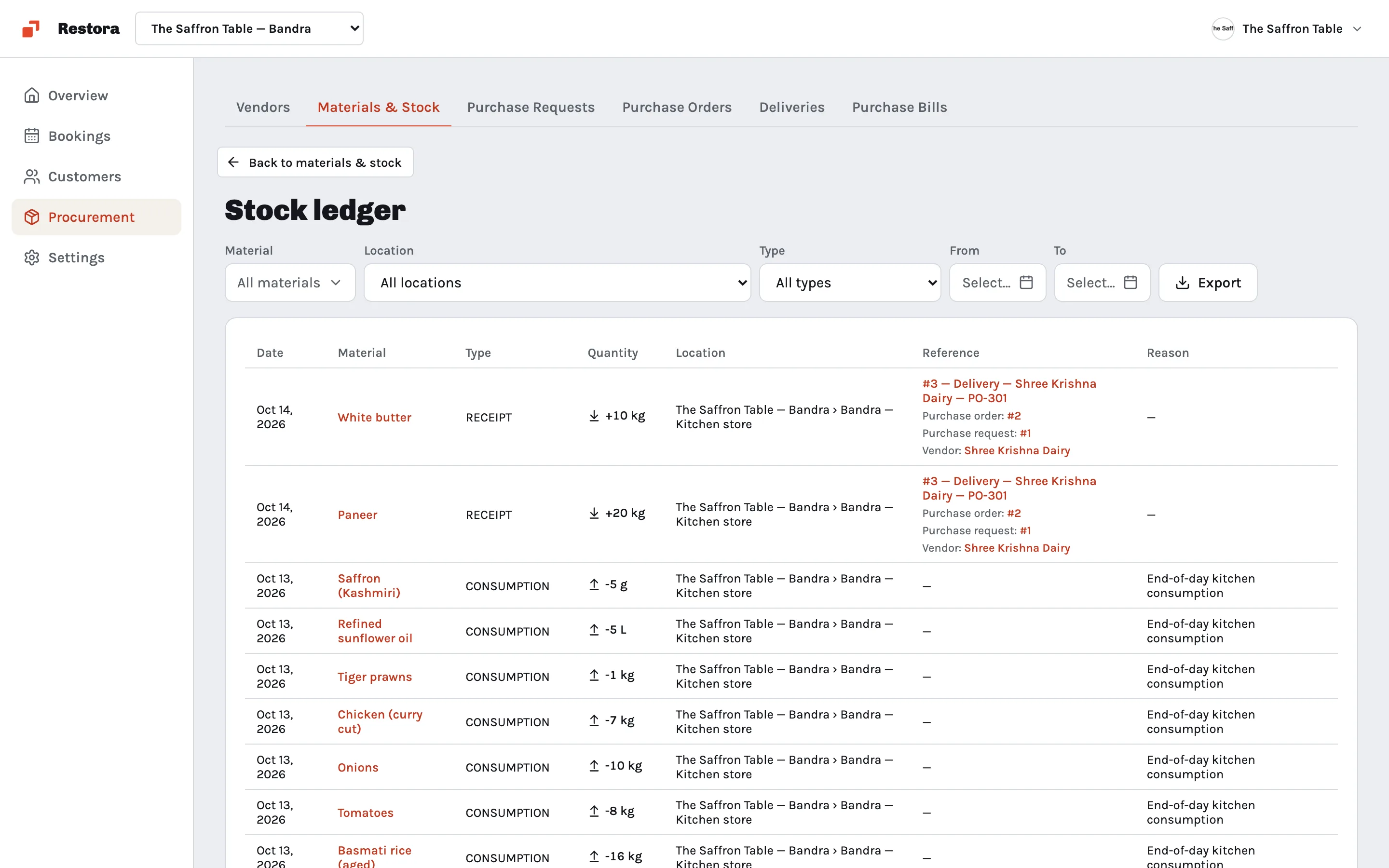
Task: Click the -7 kg quantity value
Action: pyautogui.click(x=619, y=720)
